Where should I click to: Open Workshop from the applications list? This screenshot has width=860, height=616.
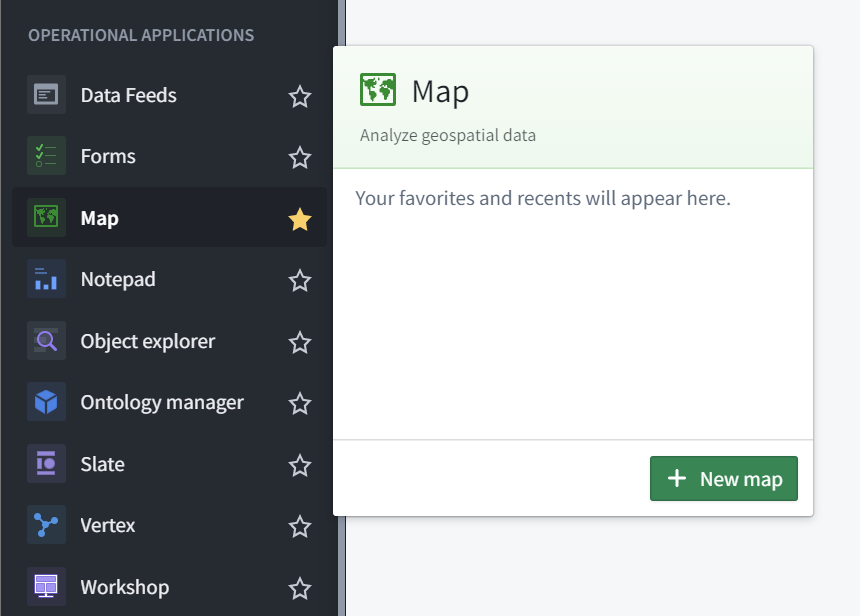coord(169,586)
